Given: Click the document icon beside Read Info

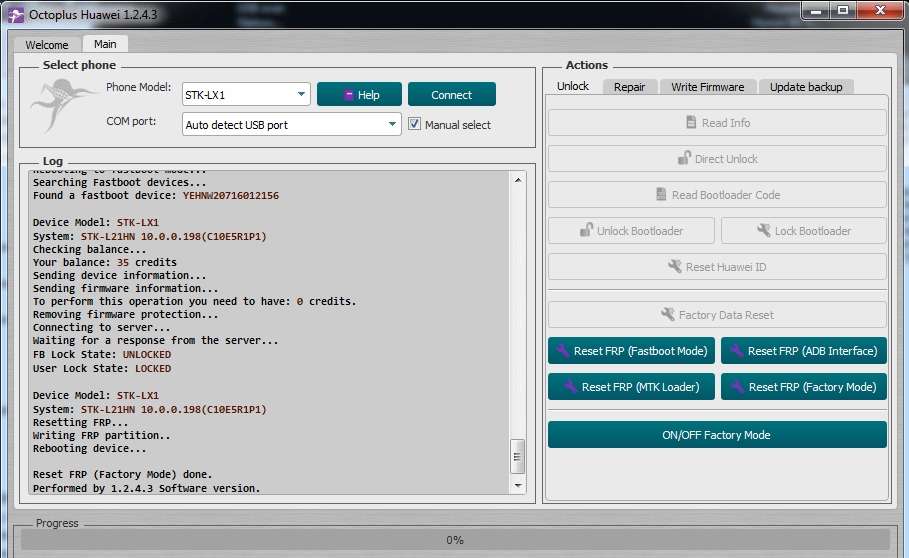Looking at the screenshot, I should coord(691,122).
